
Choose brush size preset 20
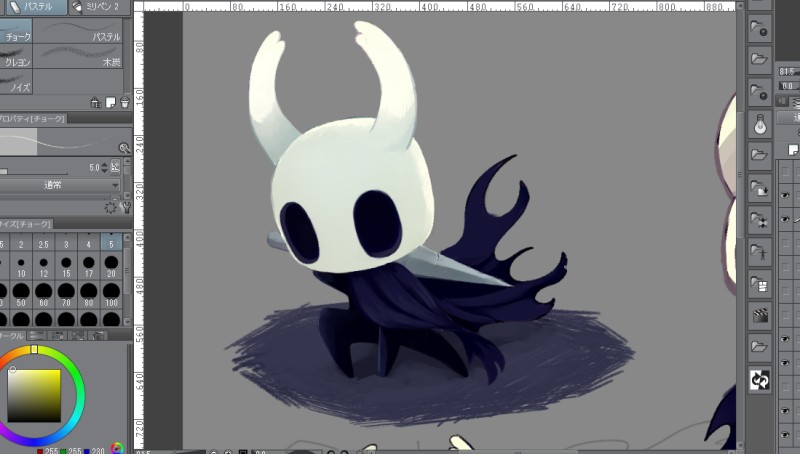111,267
